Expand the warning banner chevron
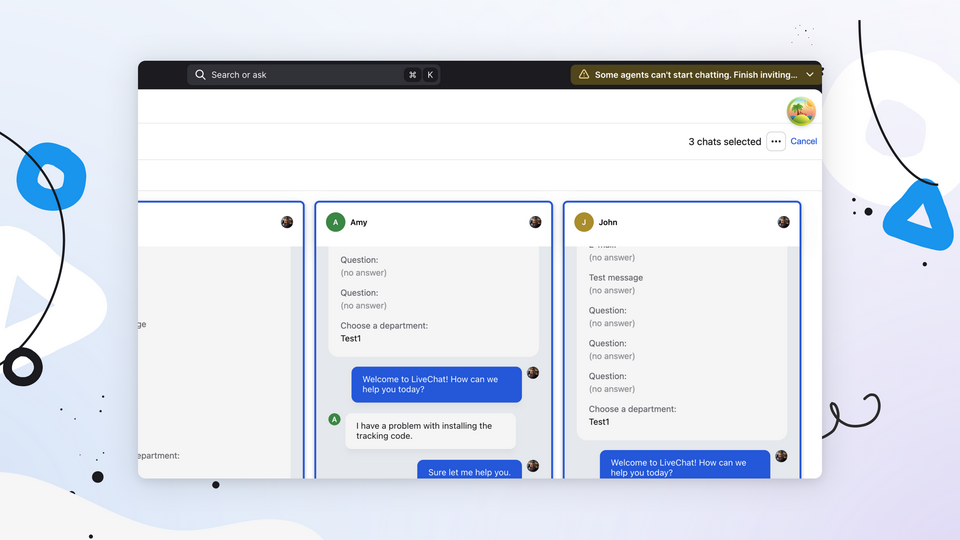 pyautogui.click(x=810, y=75)
